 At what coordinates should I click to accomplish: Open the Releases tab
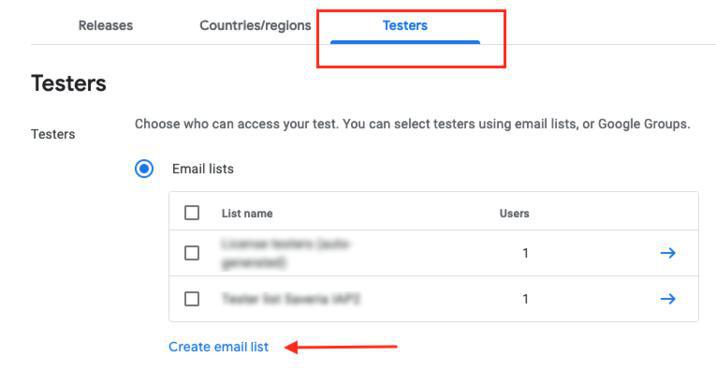point(105,26)
